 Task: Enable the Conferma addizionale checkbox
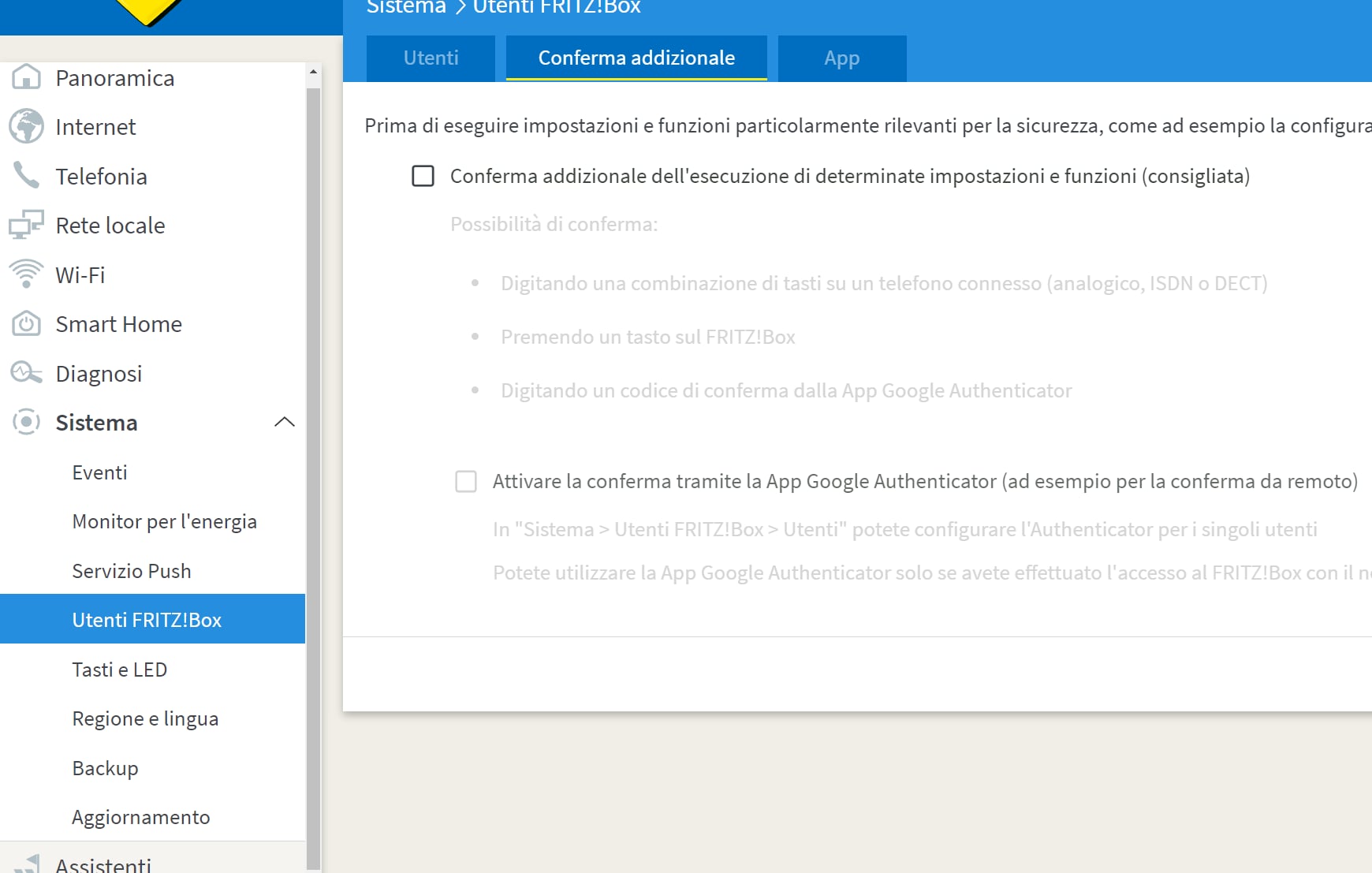tap(423, 176)
